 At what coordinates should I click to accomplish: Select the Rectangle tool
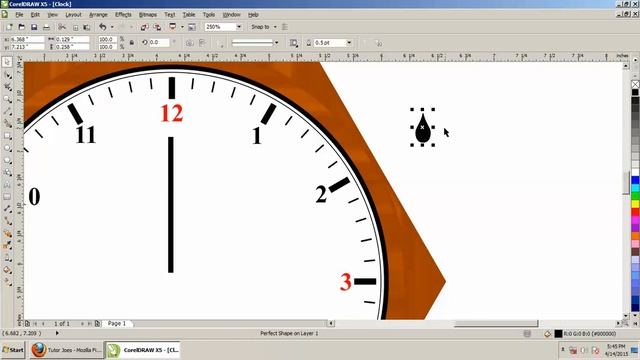point(7,136)
